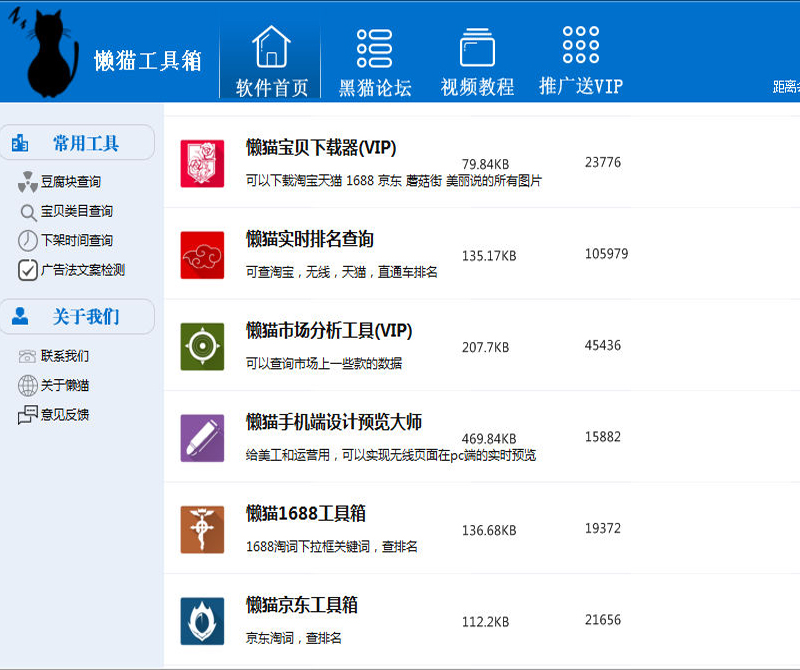
Task: Open 意见反馈 feedback page
Action: tap(65, 415)
